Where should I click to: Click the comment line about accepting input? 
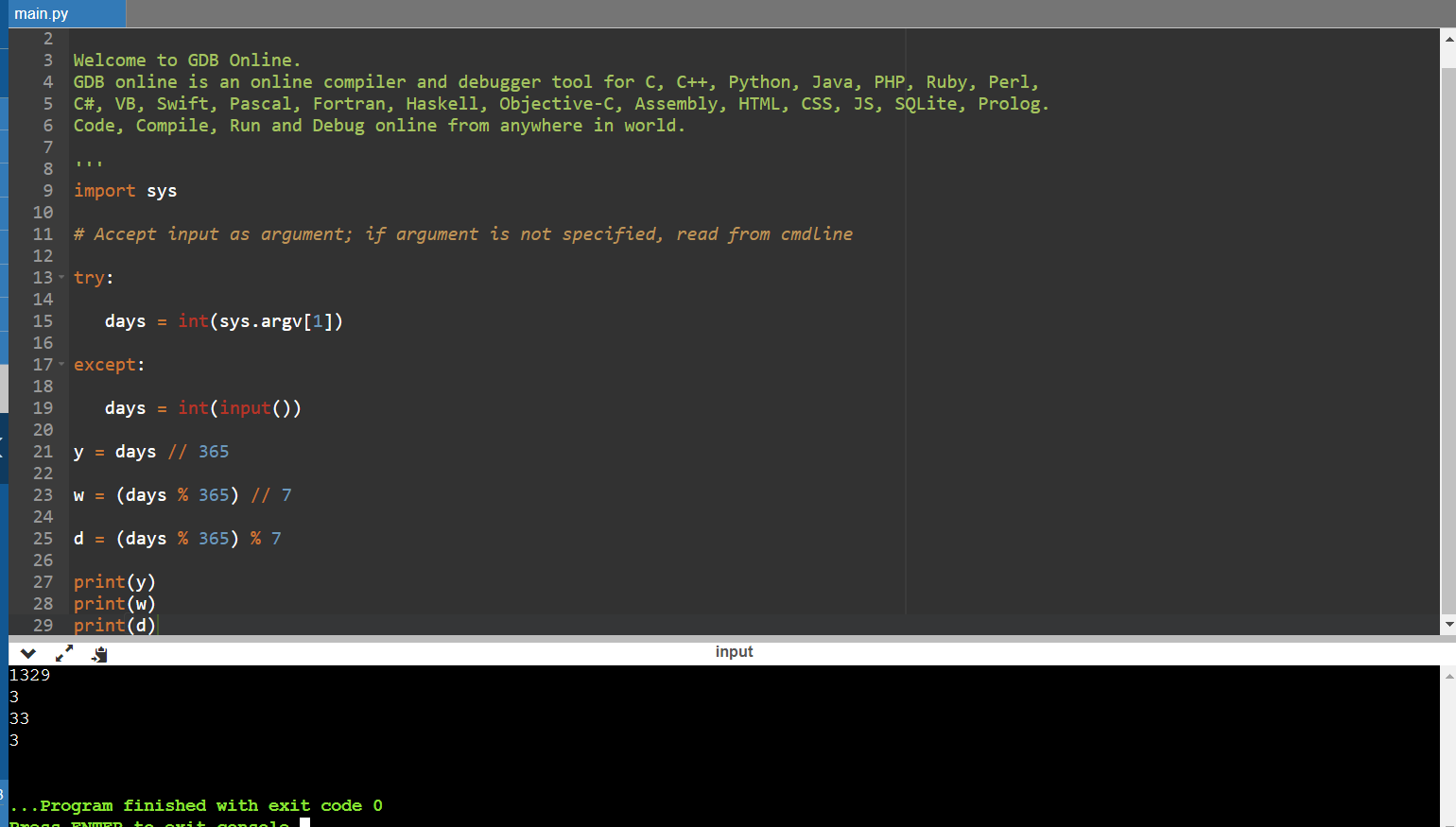(463, 234)
